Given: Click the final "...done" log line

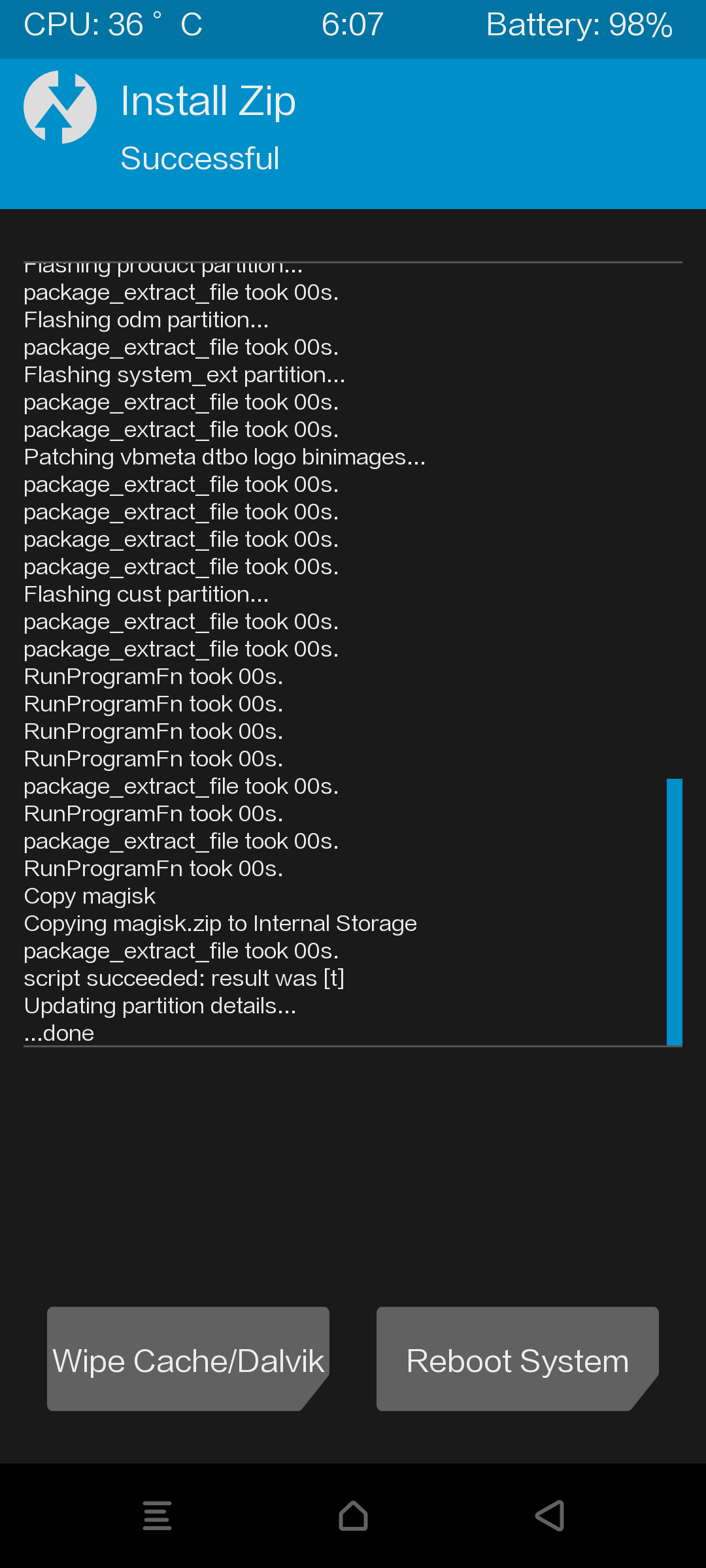Looking at the screenshot, I should (59, 1034).
